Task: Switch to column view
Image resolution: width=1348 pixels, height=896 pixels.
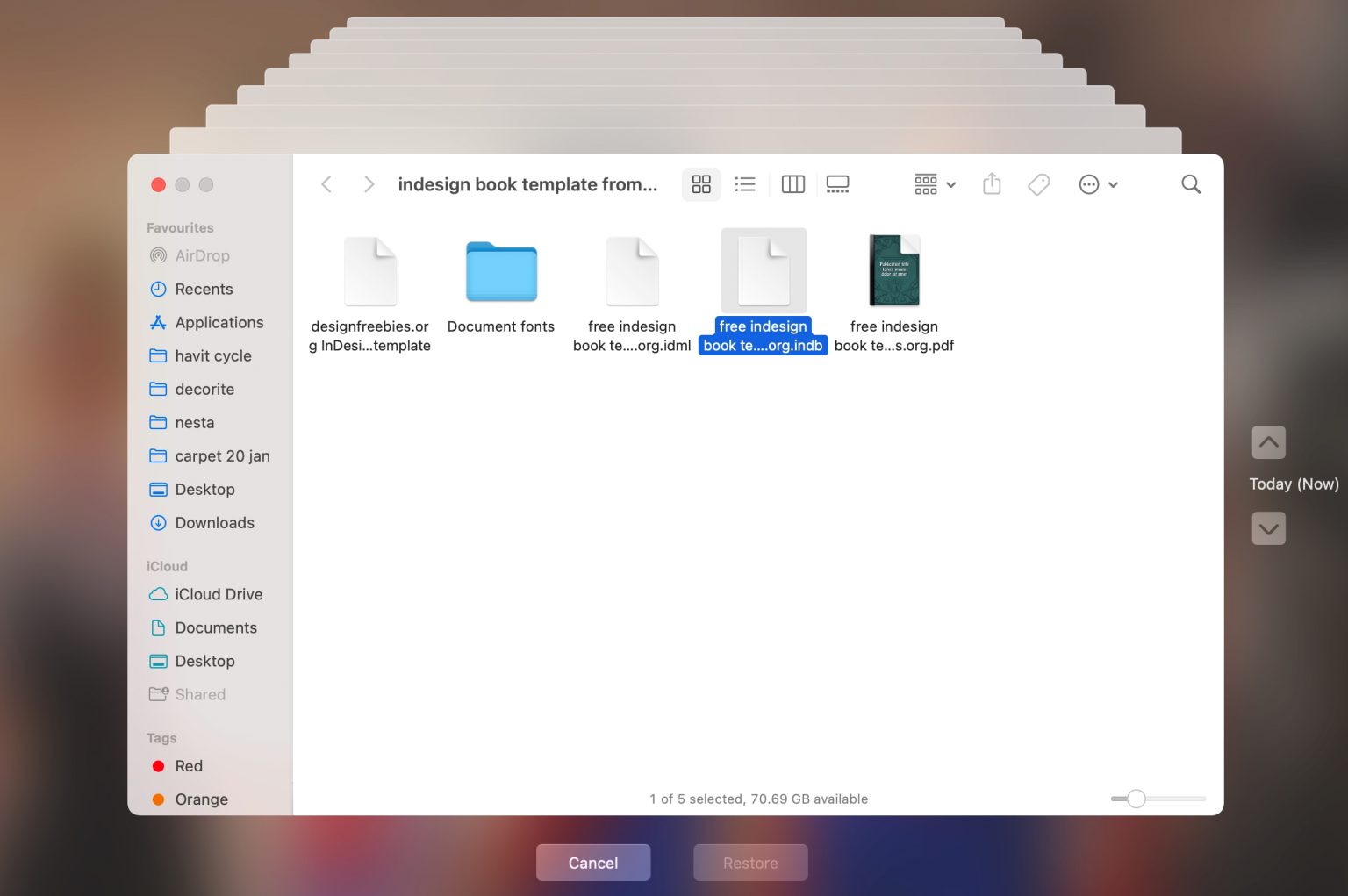Action: tap(792, 184)
